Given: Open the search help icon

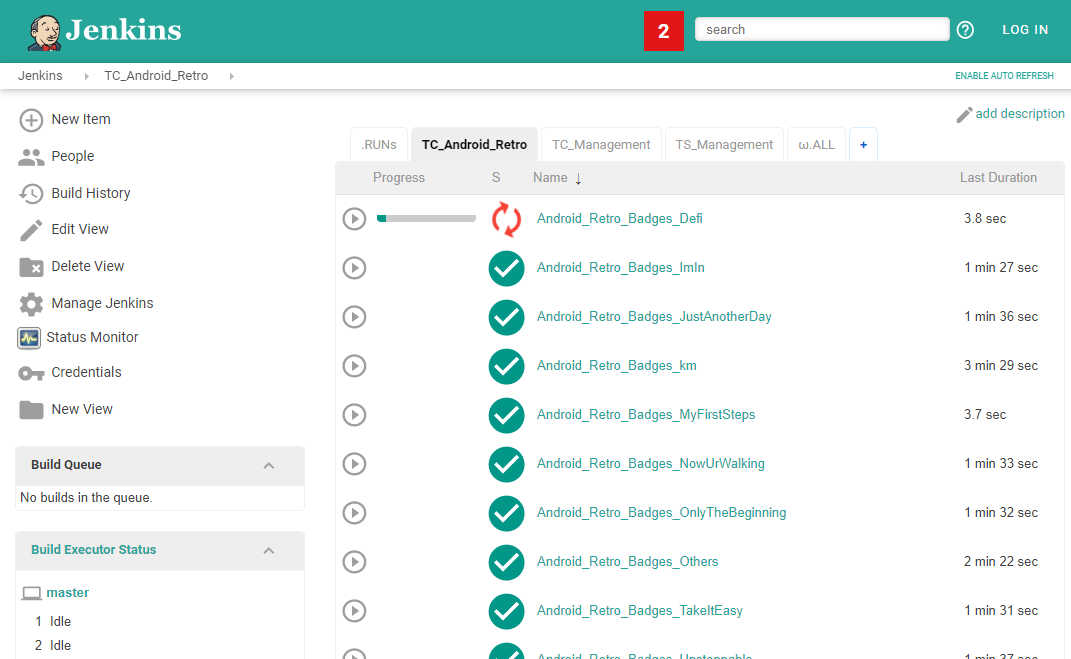Looking at the screenshot, I should (x=965, y=30).
